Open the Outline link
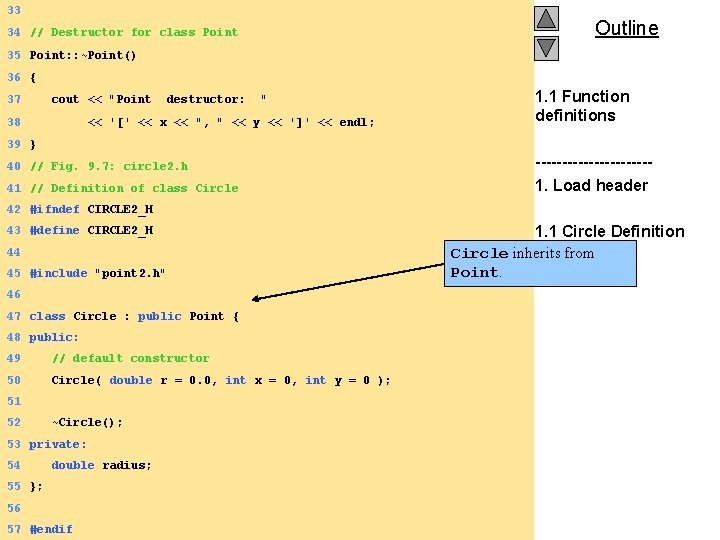720x540 pixels. pyautogui.click(x=626, y=28)
